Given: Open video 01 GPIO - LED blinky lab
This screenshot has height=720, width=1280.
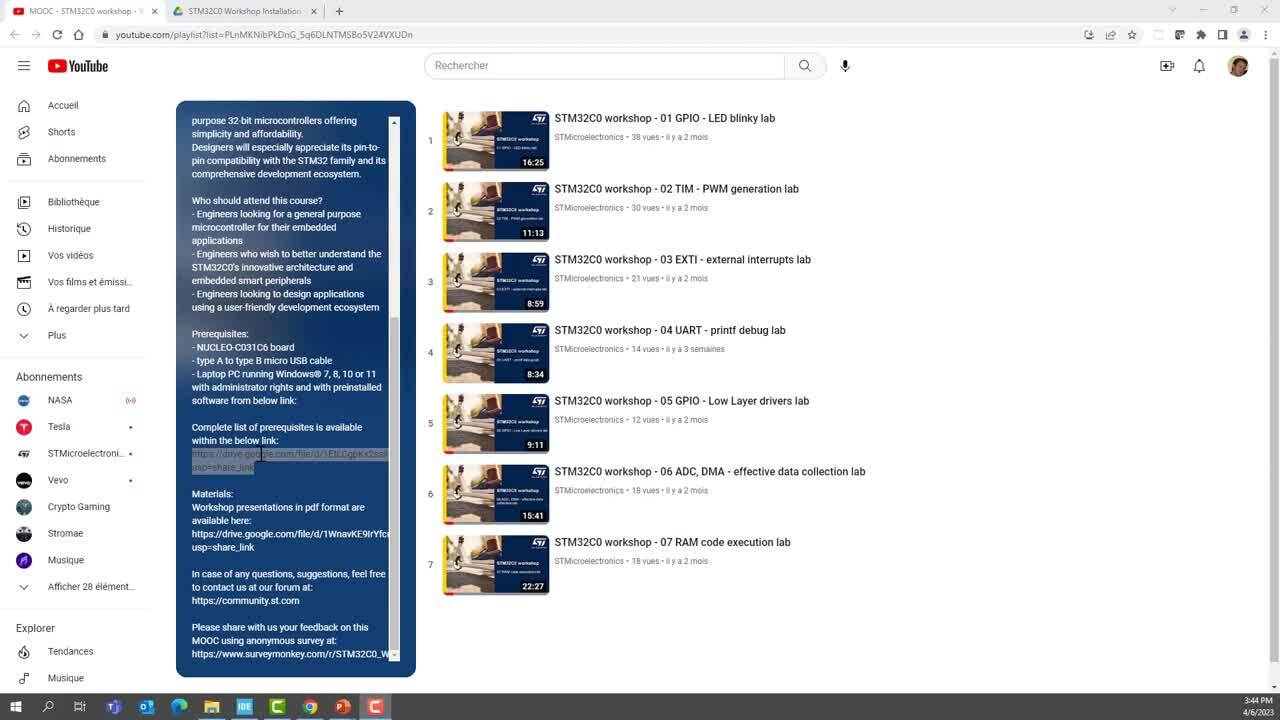Looking at the screenshot, I should 664,118.
